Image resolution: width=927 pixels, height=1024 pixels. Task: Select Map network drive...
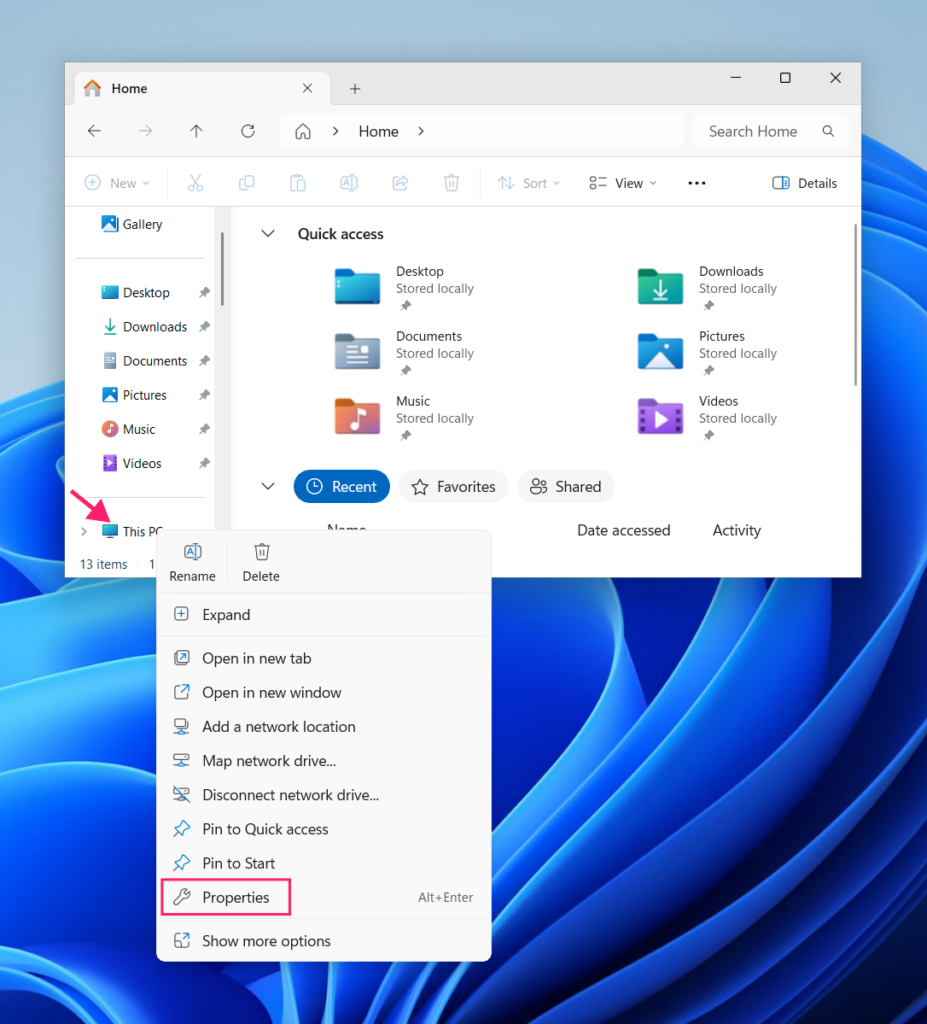[324, 761]
